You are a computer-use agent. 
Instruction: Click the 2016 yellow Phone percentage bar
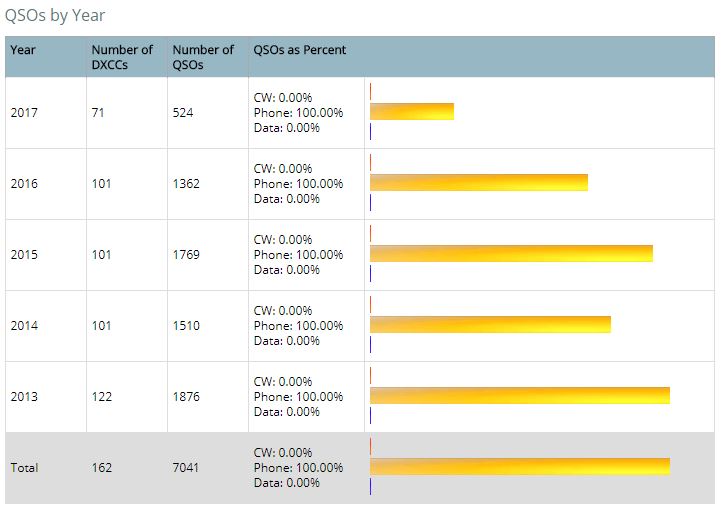479,182
